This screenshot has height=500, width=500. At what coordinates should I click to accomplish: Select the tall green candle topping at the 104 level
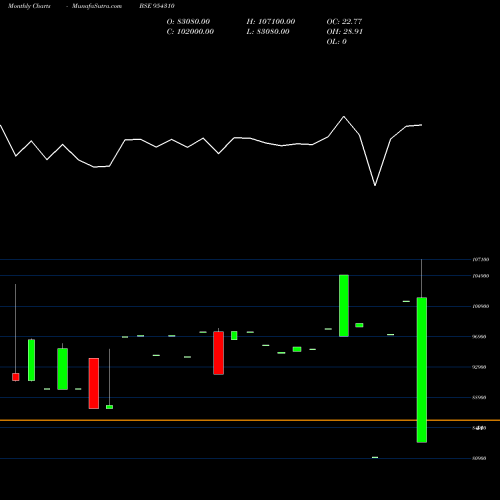(x=344, y=306)
